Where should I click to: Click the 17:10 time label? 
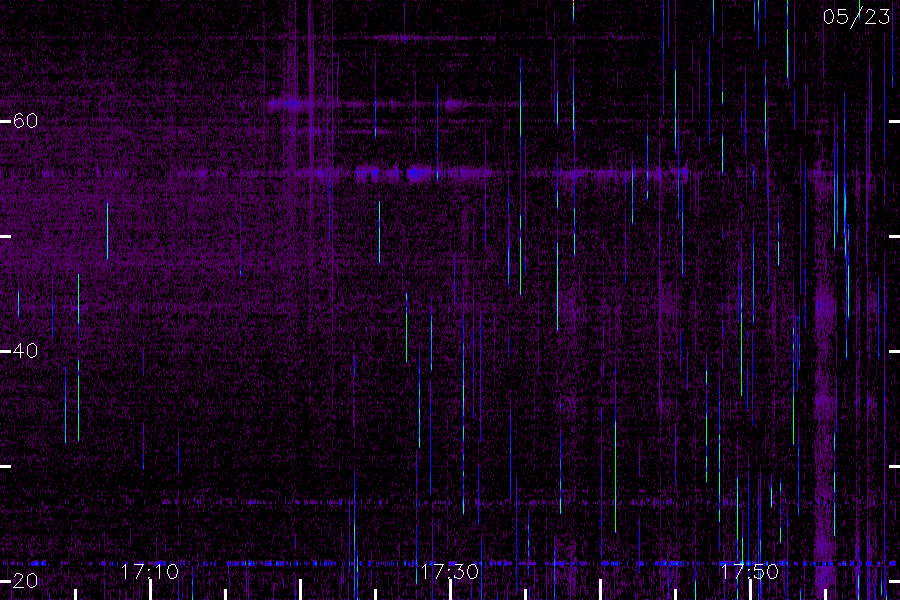(150, 572)
